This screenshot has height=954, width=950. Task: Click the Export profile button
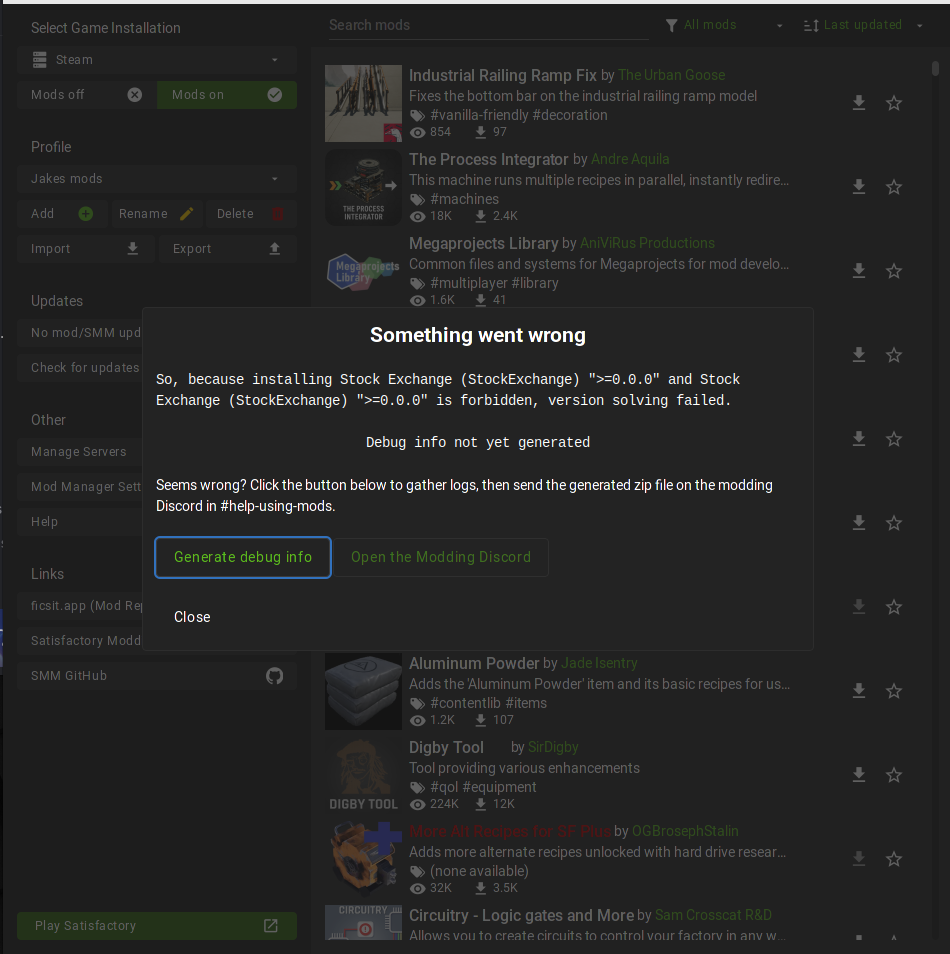coord(228,249)
